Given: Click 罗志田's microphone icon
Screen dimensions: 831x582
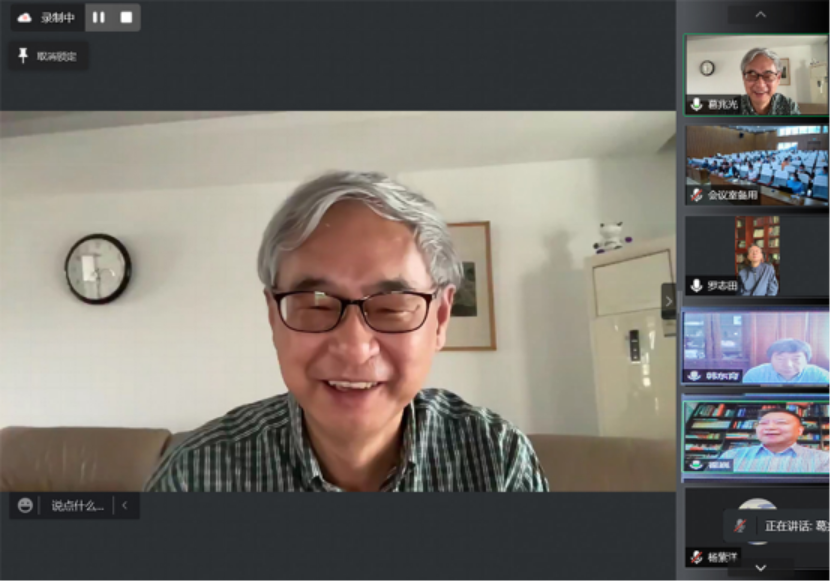Looking at the screenshot, I should (x=696, y=286).
